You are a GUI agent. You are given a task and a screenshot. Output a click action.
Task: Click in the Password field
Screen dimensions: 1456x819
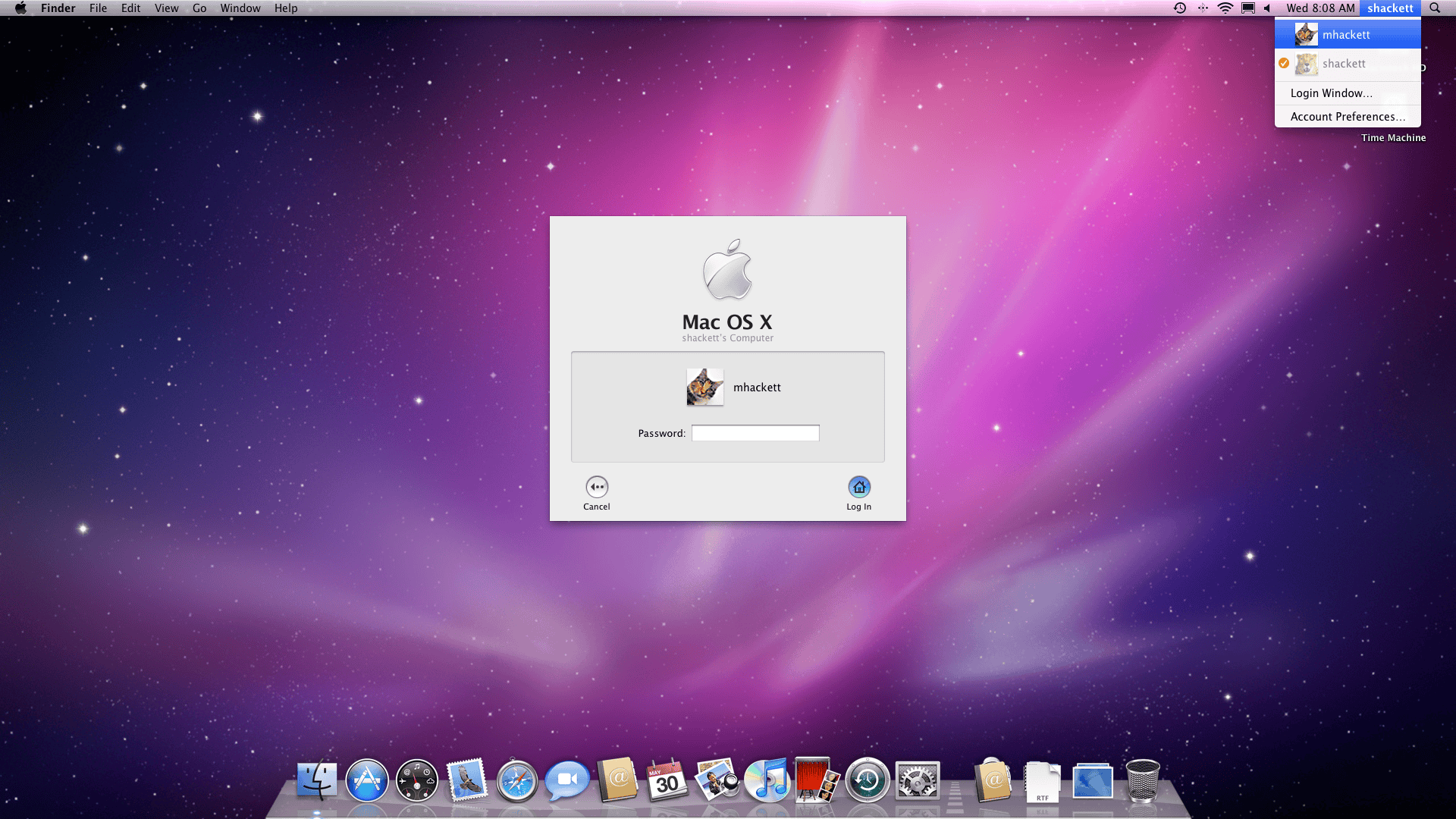tap(755, 433)
